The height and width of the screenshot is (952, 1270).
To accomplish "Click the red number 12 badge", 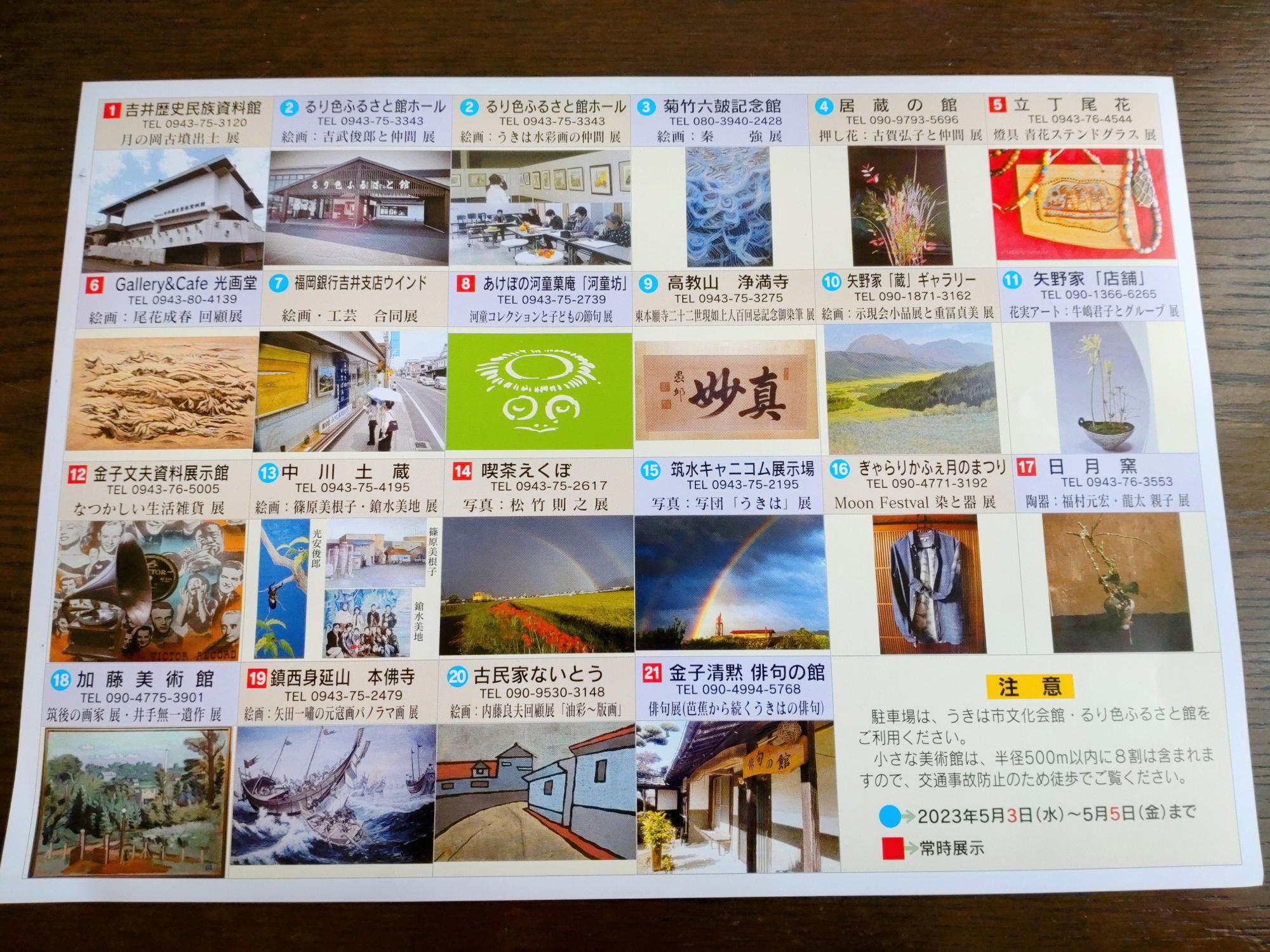I will pyautogui.click(x=77, y=475).
